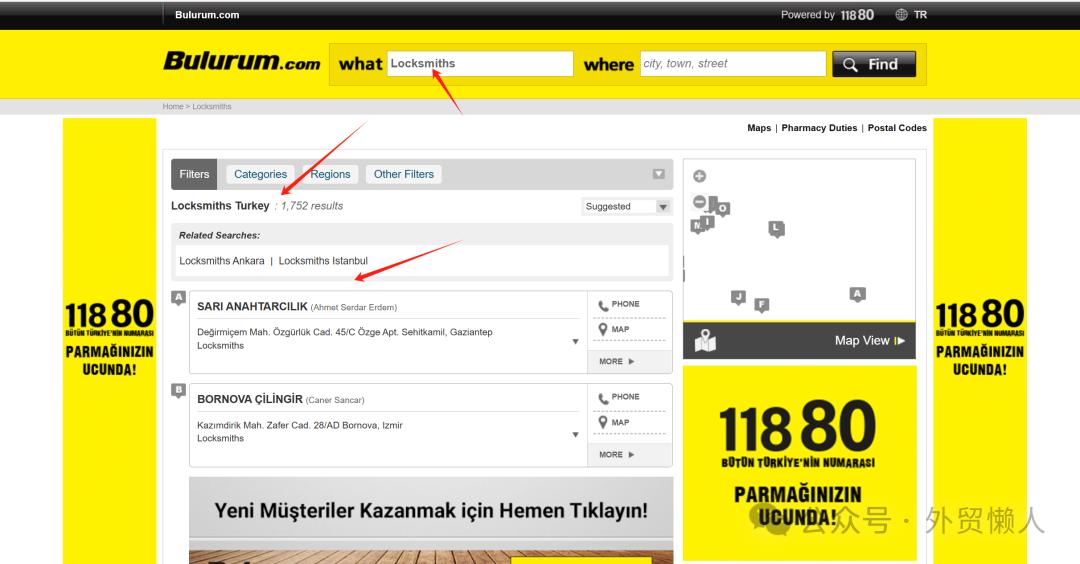Screen dimensions: 1080x564
Task: Click the globe language icon
Action: coord(901,14)
